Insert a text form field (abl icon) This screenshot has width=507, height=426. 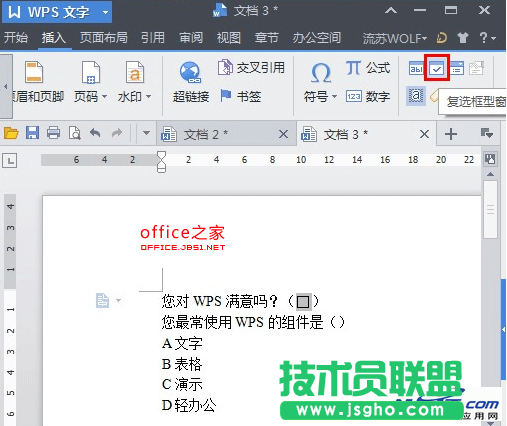click(416, 69)
